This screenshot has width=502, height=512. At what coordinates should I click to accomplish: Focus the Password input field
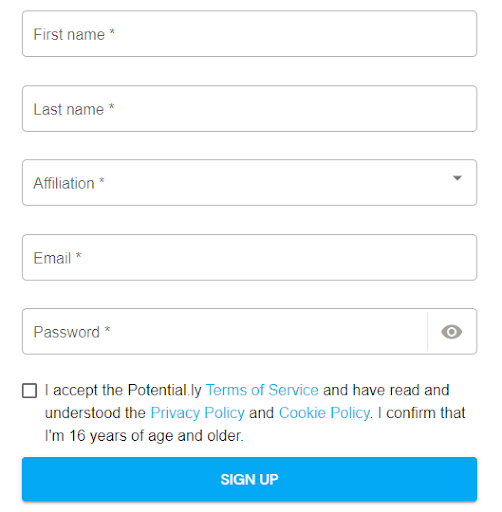point(225,331)
